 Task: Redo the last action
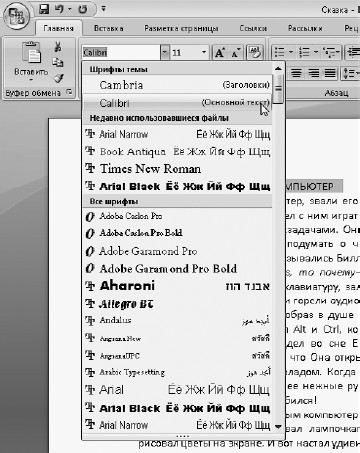click(82, 9)
